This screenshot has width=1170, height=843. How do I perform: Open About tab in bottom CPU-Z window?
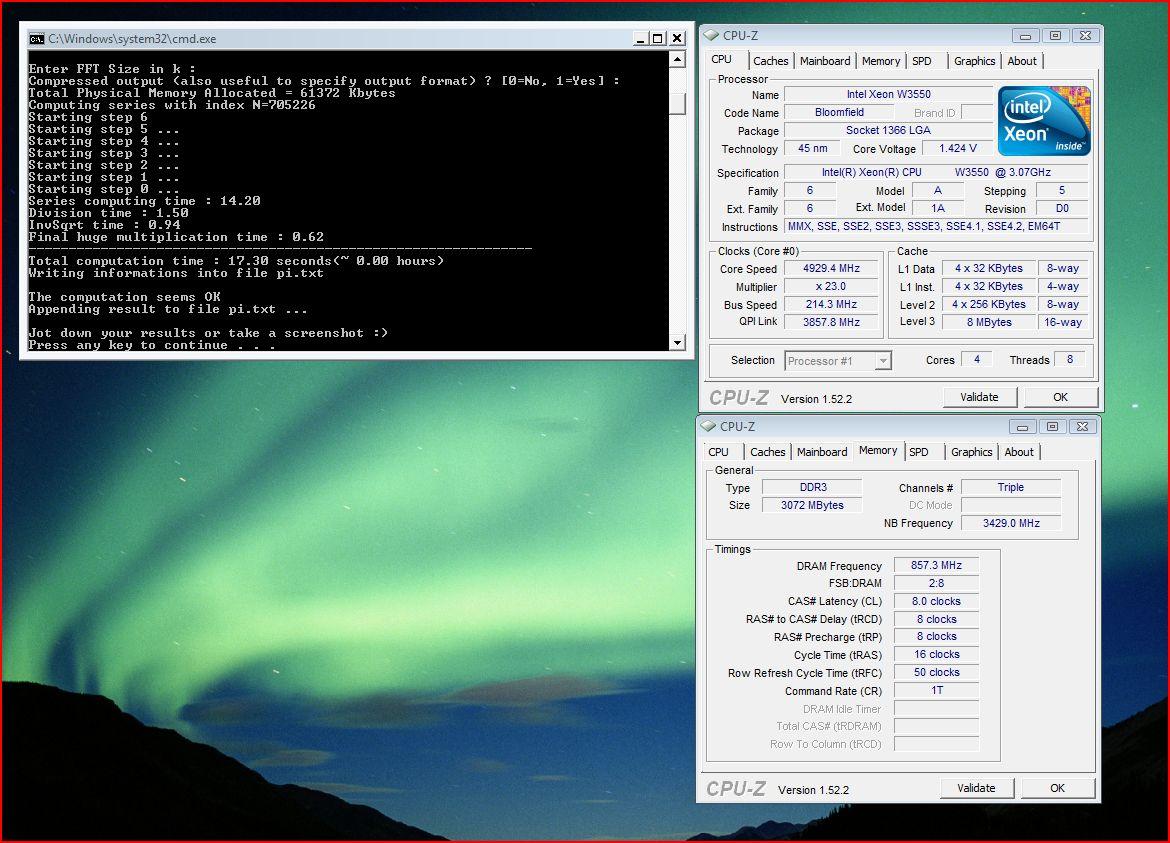pos(1019,452)
